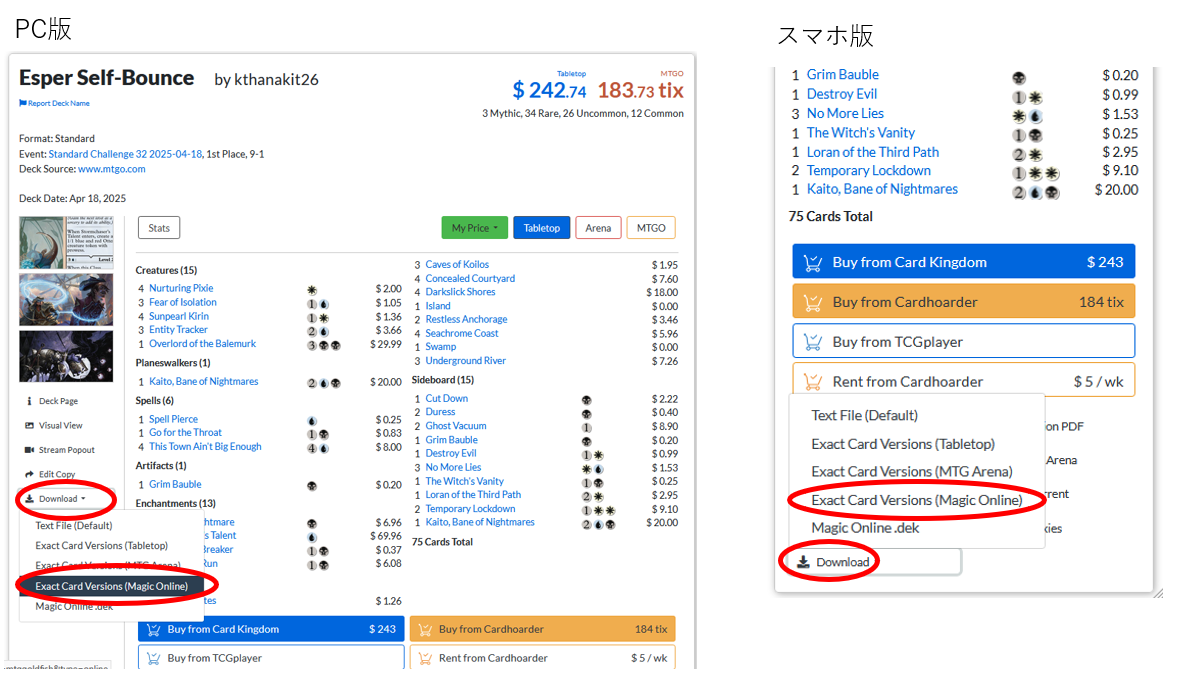This screenshot has width=1178, height=680.
Task: Click the Underground River land link
Action: coord(466,361)
